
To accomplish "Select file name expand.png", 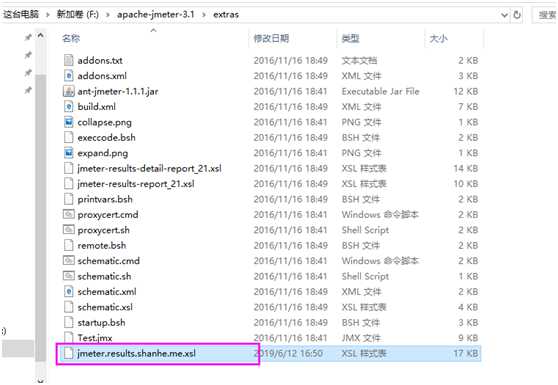I will click(103, 153).
